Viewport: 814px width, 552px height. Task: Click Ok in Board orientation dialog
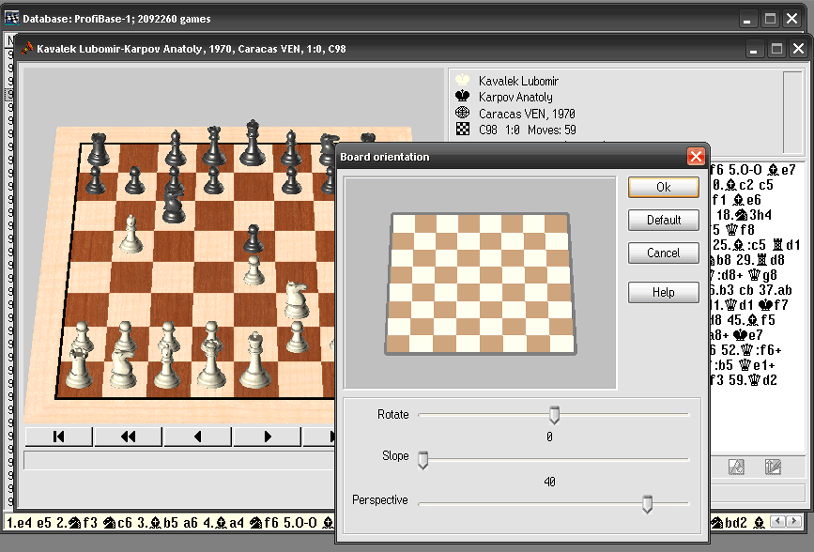point(663,187)
